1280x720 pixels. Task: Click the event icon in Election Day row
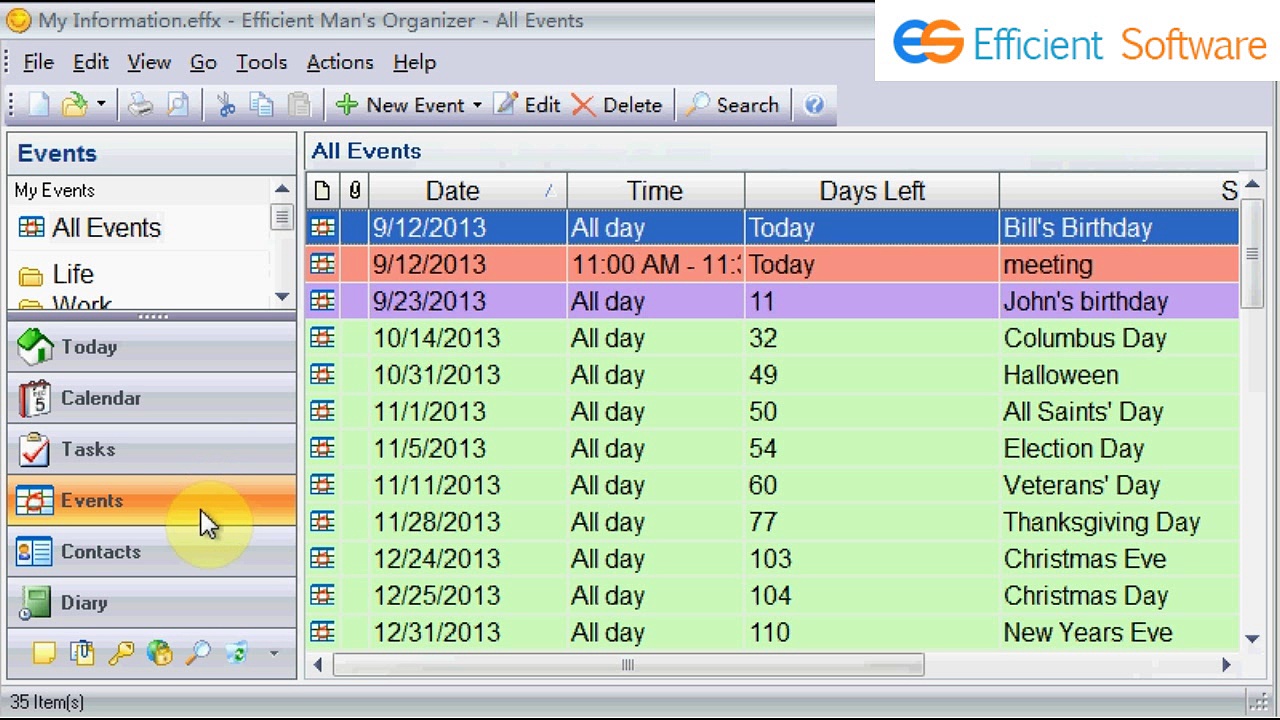point(322,448)
